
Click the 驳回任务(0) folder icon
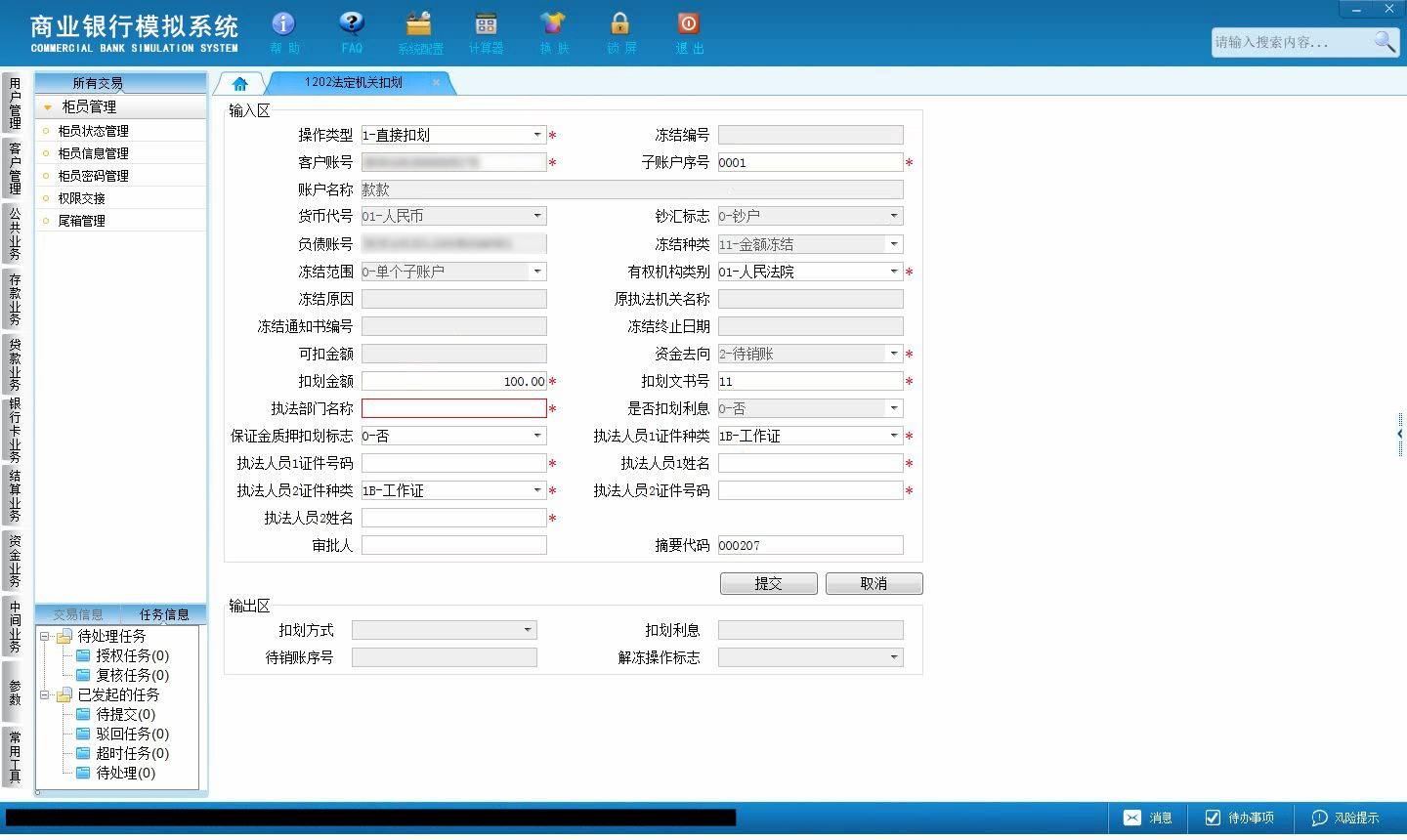pos(84,734)
